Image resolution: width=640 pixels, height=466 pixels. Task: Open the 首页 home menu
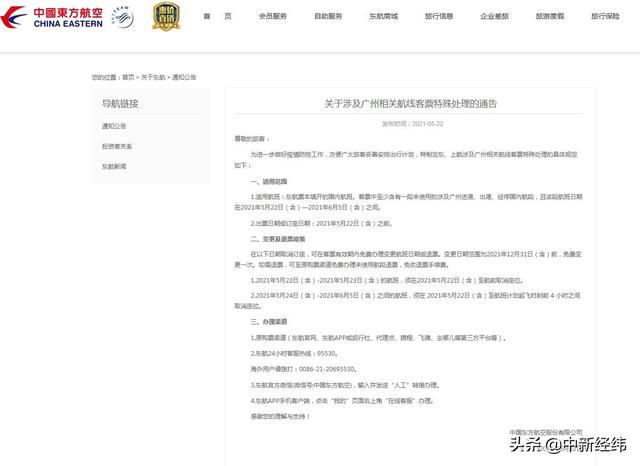click(x=217, y=17)
